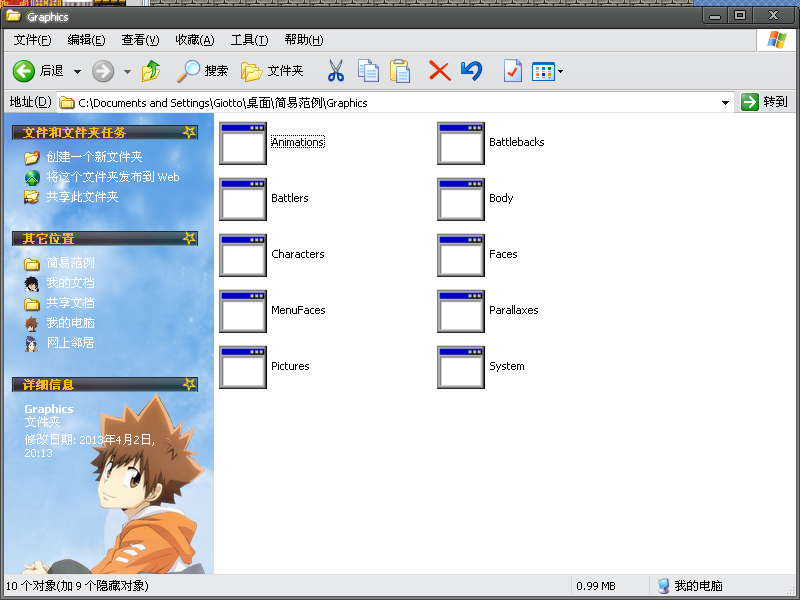Collapse the 文件和文件夹任务 panel
The width and height of the screenshot is (800, 600).
coord(189,133)
